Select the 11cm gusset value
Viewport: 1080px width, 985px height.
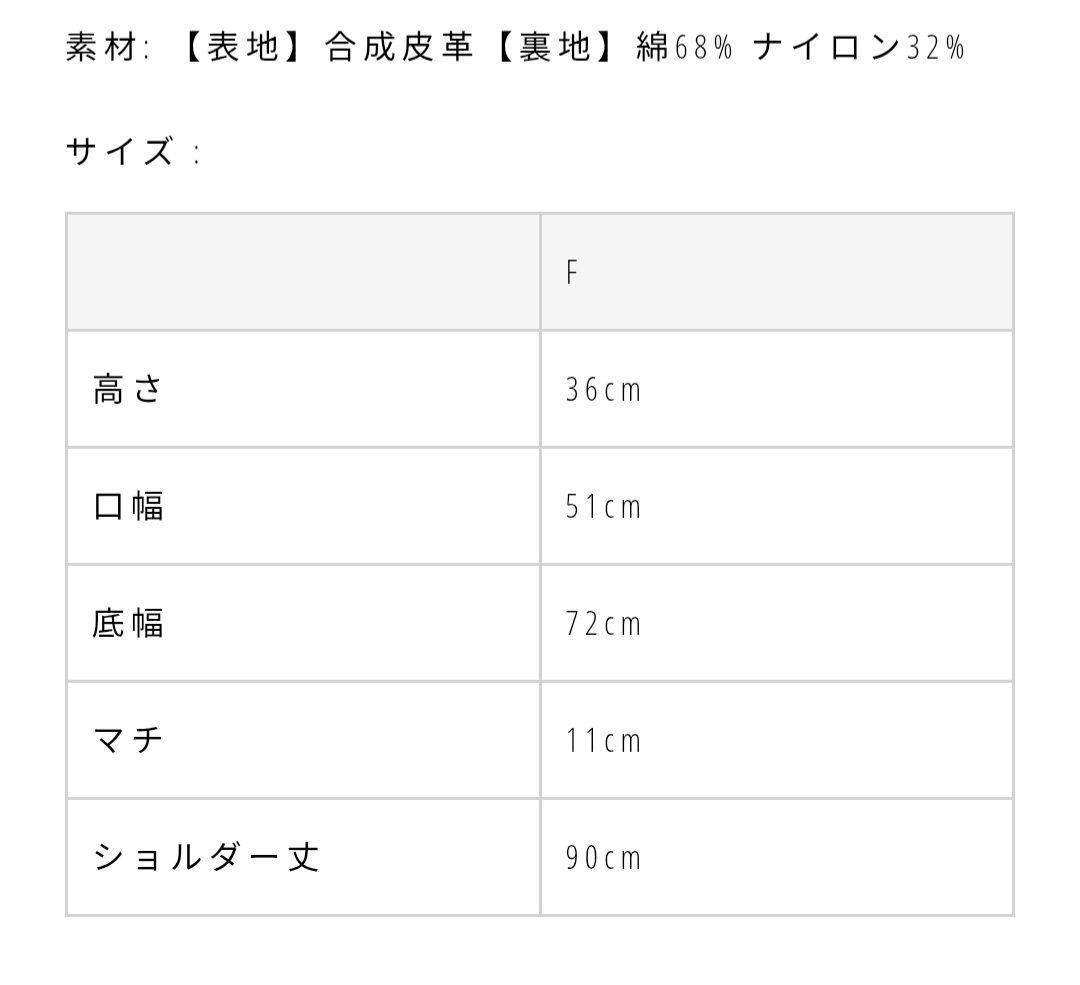602,741
